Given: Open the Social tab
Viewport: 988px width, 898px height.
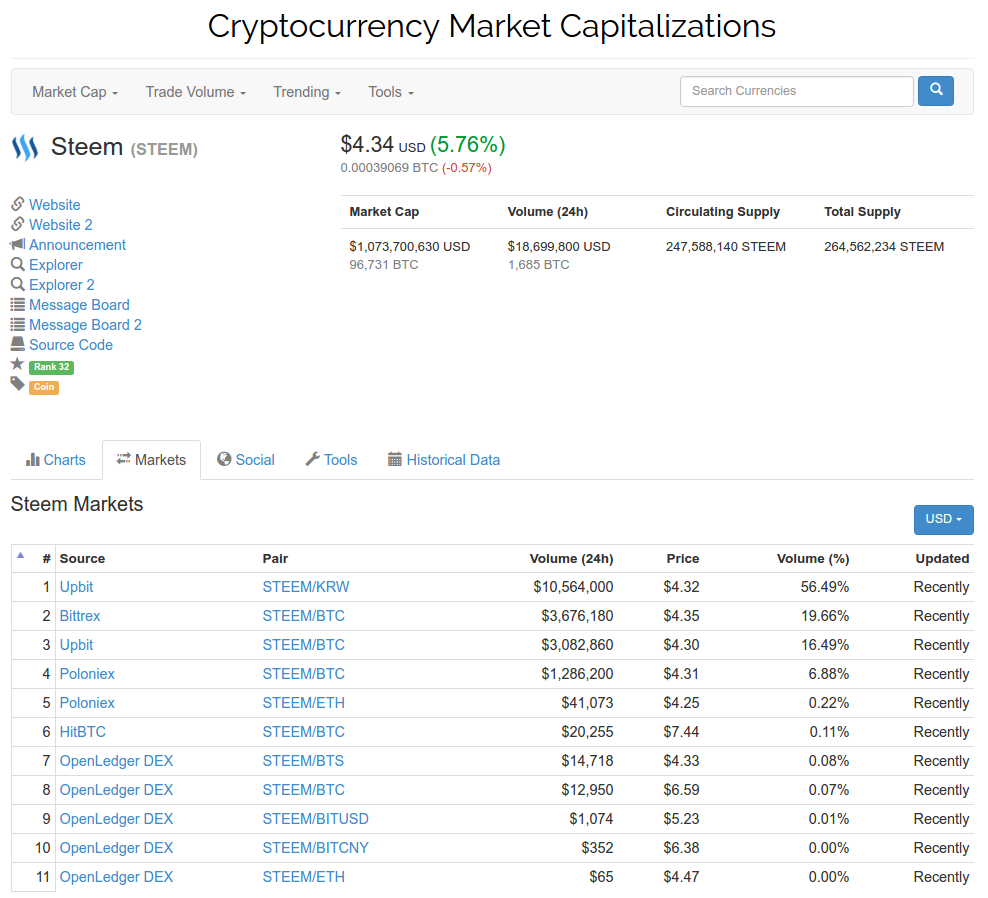Looking at the screenshot, I should click(x=246, y=460).
